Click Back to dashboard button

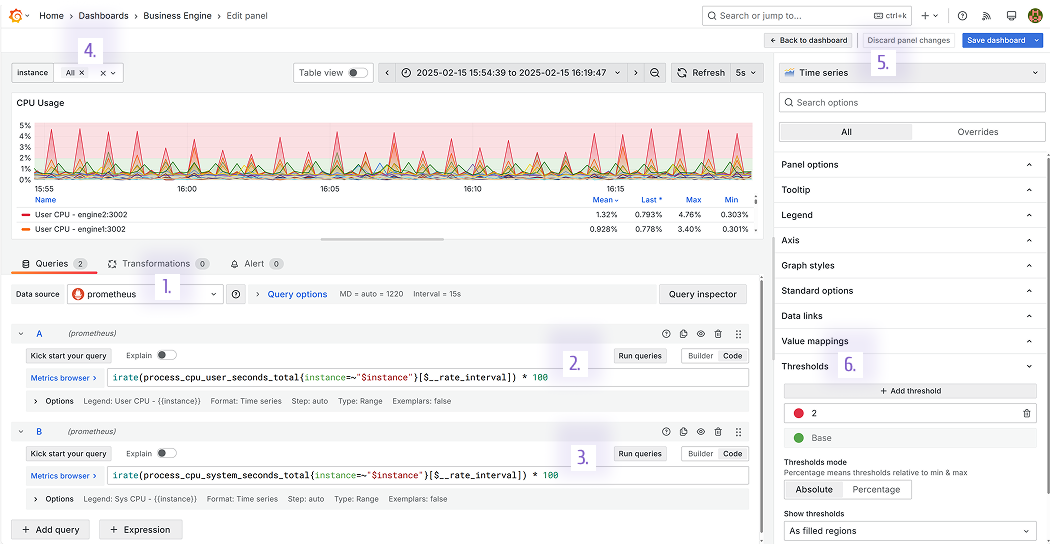tap(809, 40)
